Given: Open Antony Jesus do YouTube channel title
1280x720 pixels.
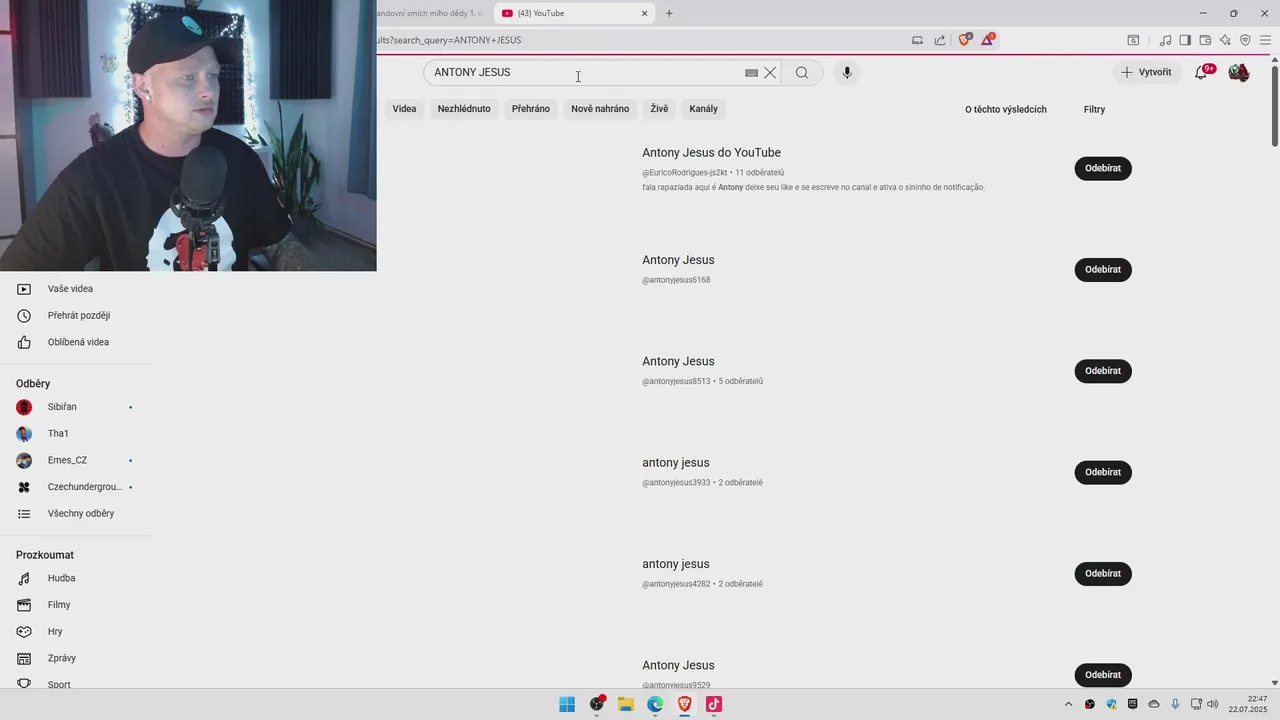Looking at the screenshot, I should pos(711,153).
